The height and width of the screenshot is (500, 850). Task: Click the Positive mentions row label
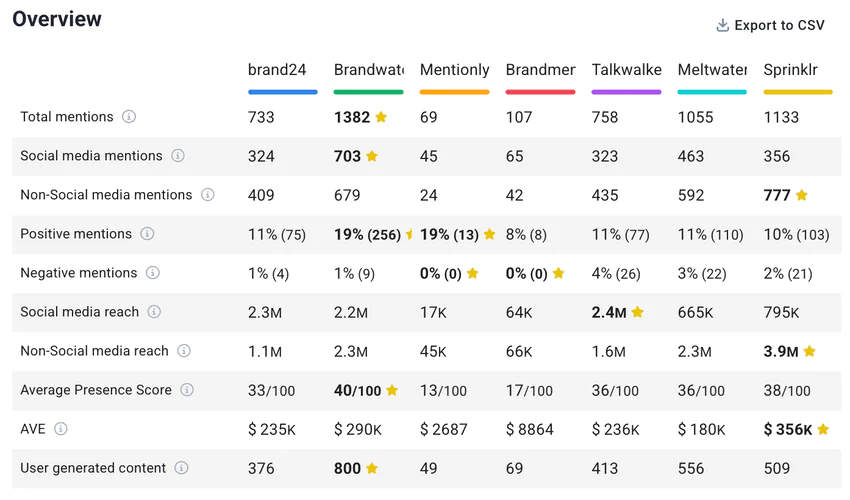pos(76,234)
